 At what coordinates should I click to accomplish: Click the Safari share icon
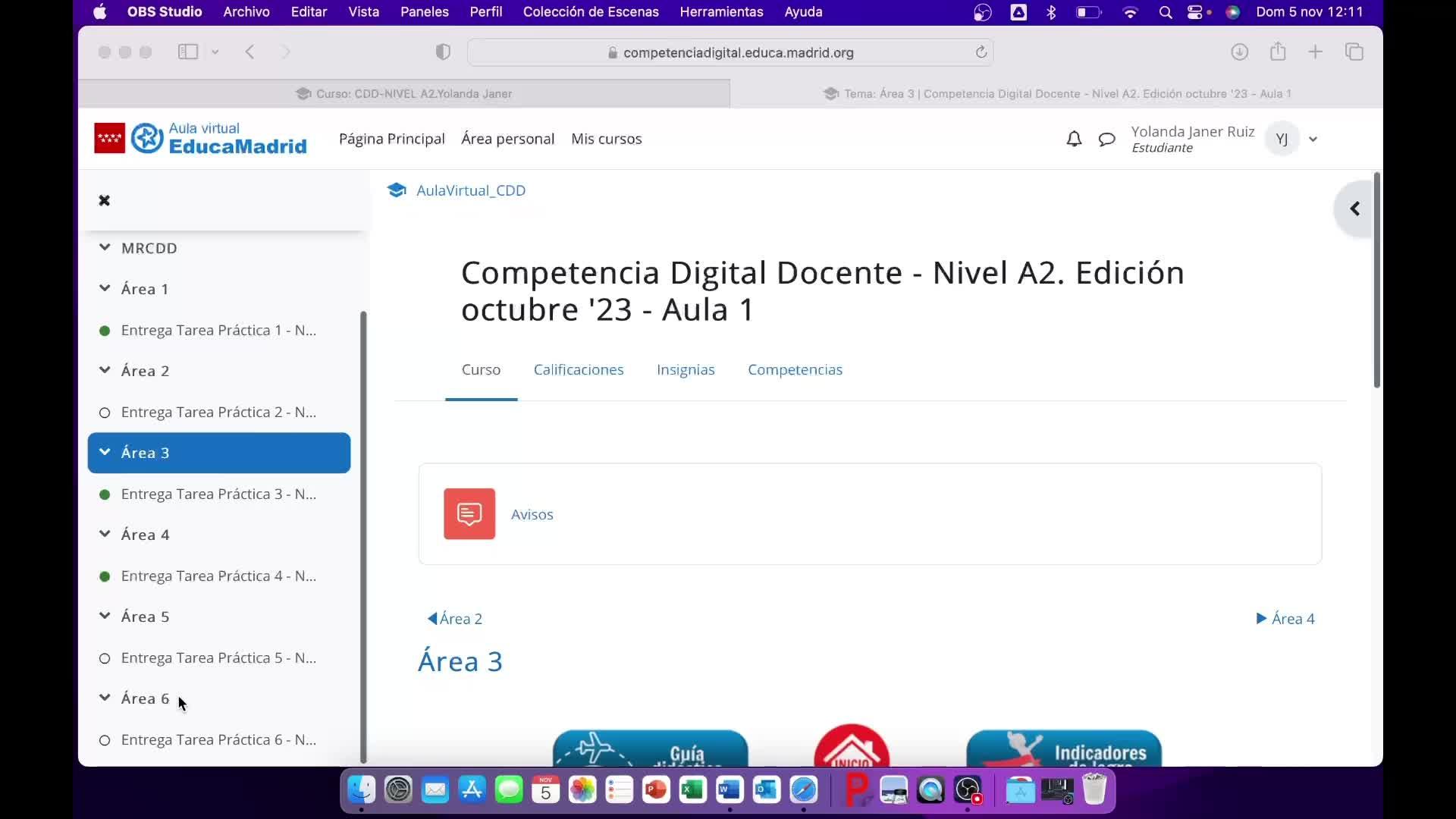coord(1278,52)
